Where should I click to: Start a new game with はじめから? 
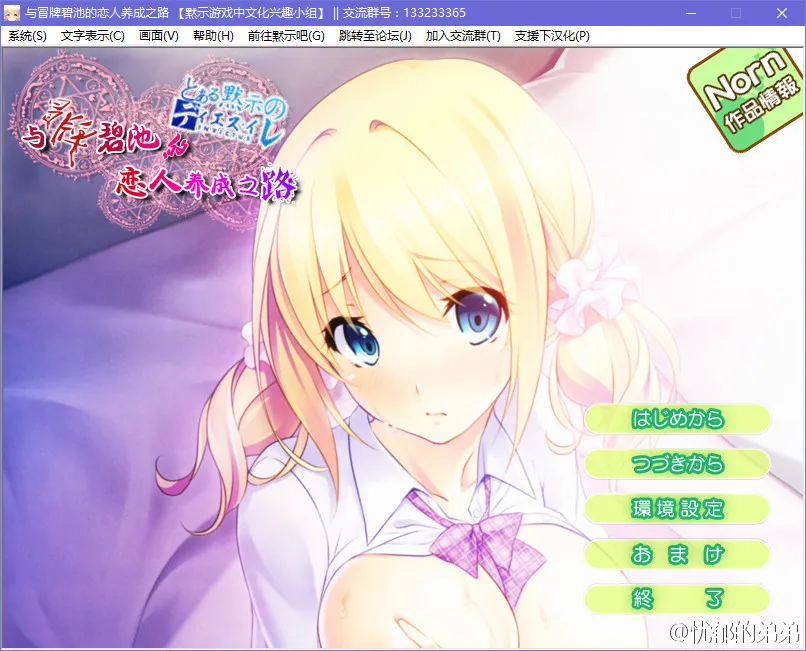click(x=677, y=419)
